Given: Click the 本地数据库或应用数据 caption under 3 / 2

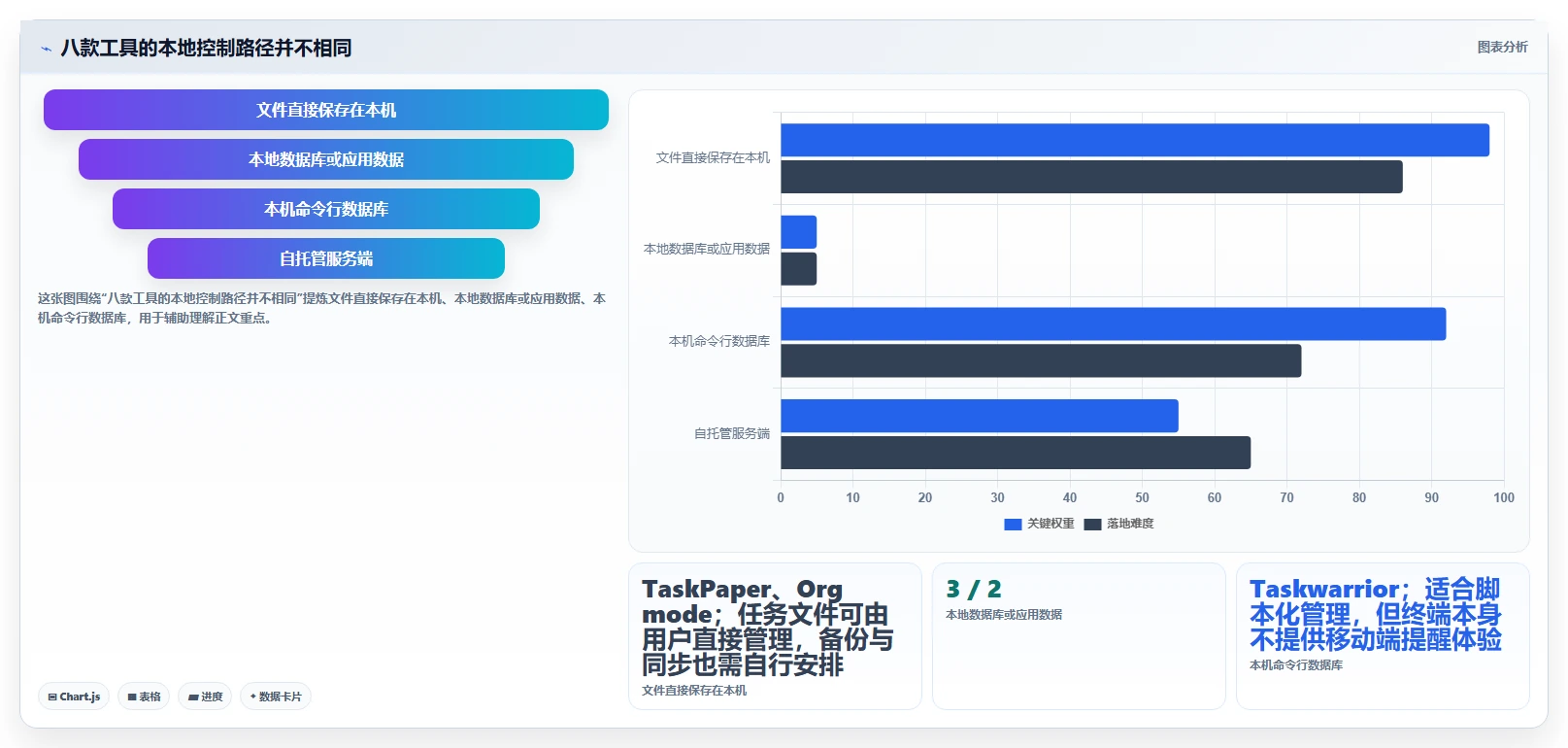Looking at the screenshot, I should [1004, 615].
